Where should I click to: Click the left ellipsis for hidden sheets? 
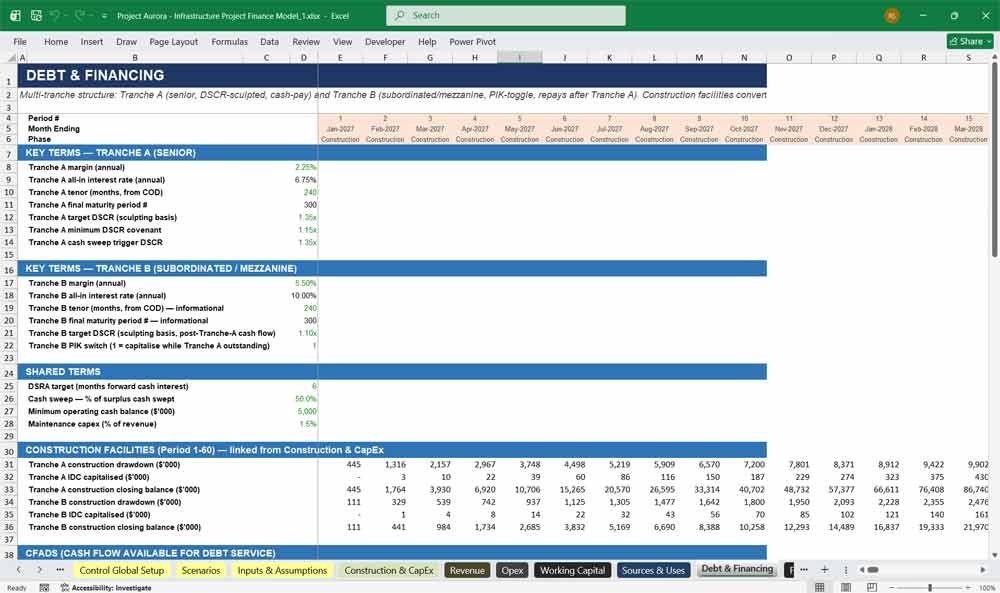60,570
